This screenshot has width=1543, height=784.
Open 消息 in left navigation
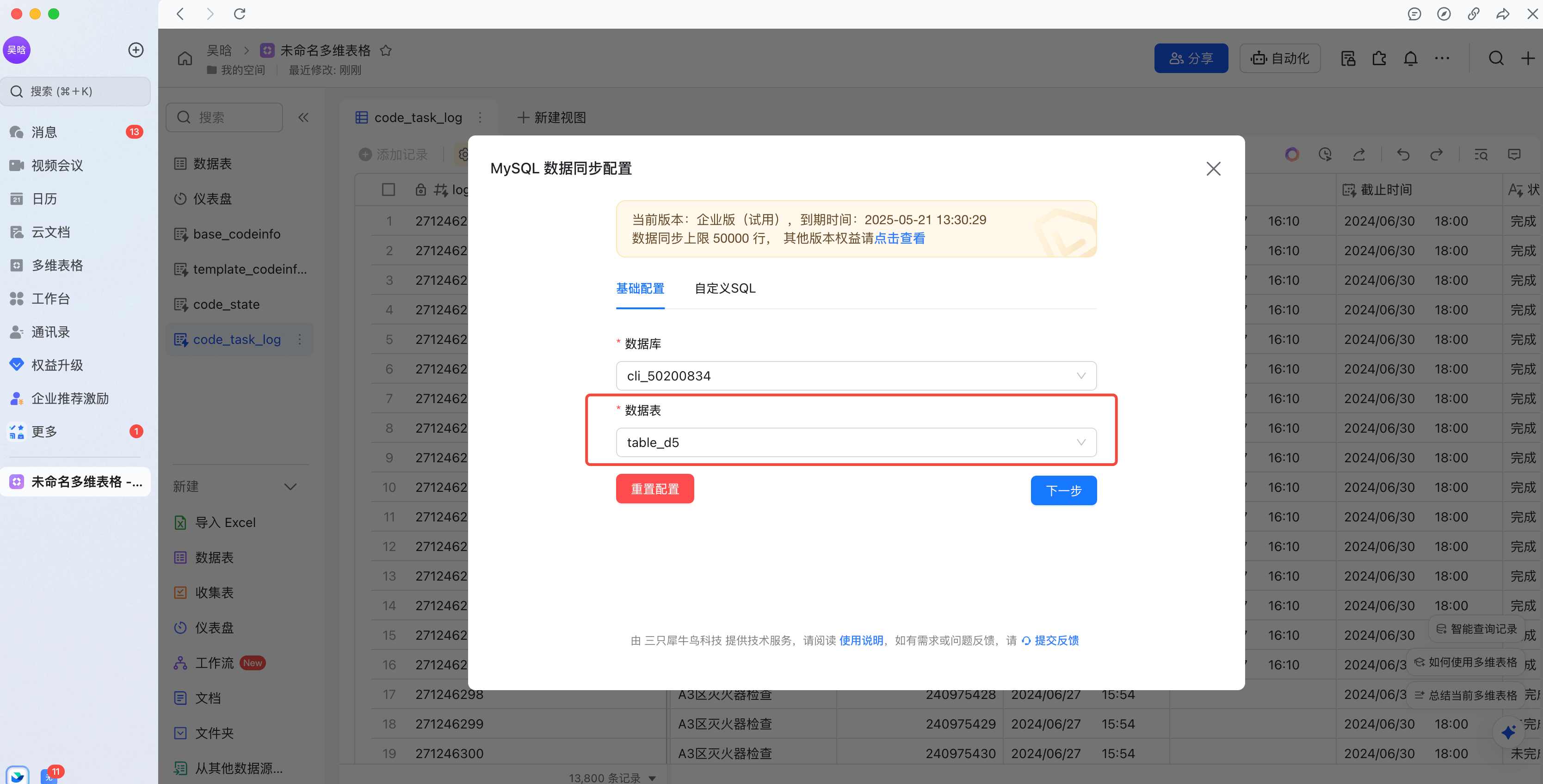click(x=75, y=132)
